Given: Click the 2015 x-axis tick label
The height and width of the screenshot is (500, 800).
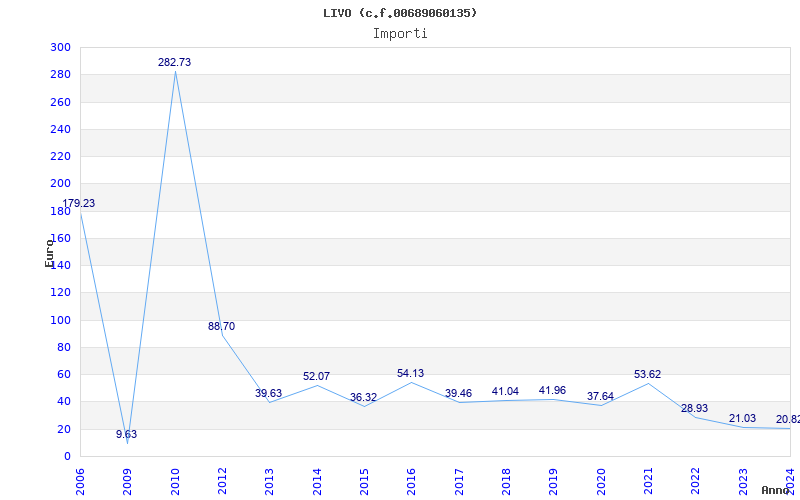Looking at the screenshot, I should pyautogui.click(x=364, y=482).
